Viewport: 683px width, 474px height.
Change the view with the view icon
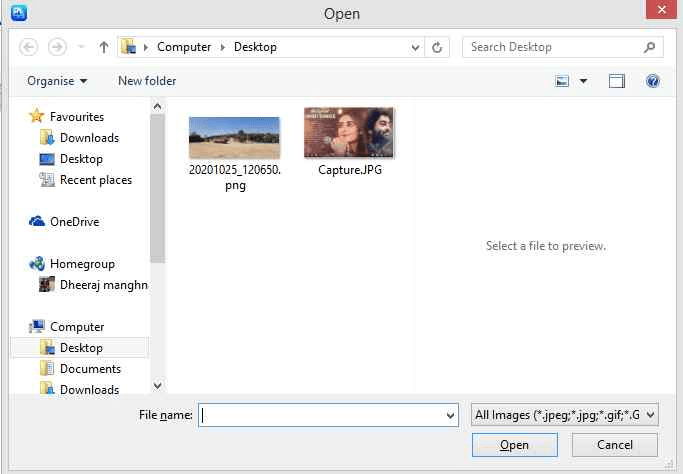(562, 81)
